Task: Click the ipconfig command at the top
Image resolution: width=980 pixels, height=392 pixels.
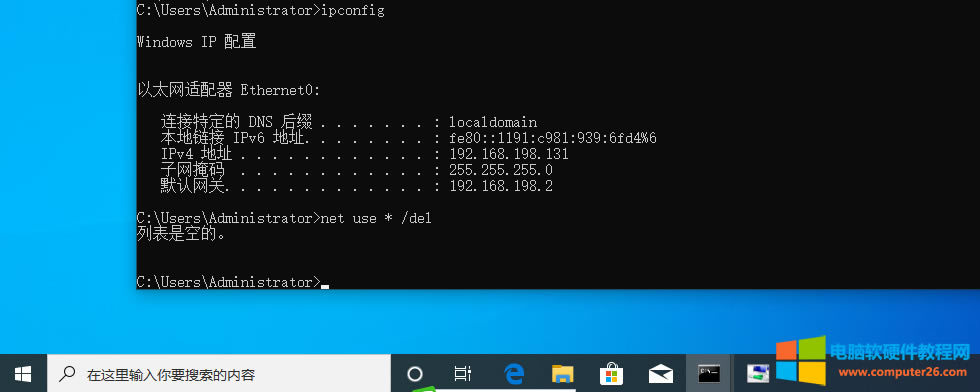Action: [x=352, y=10]
